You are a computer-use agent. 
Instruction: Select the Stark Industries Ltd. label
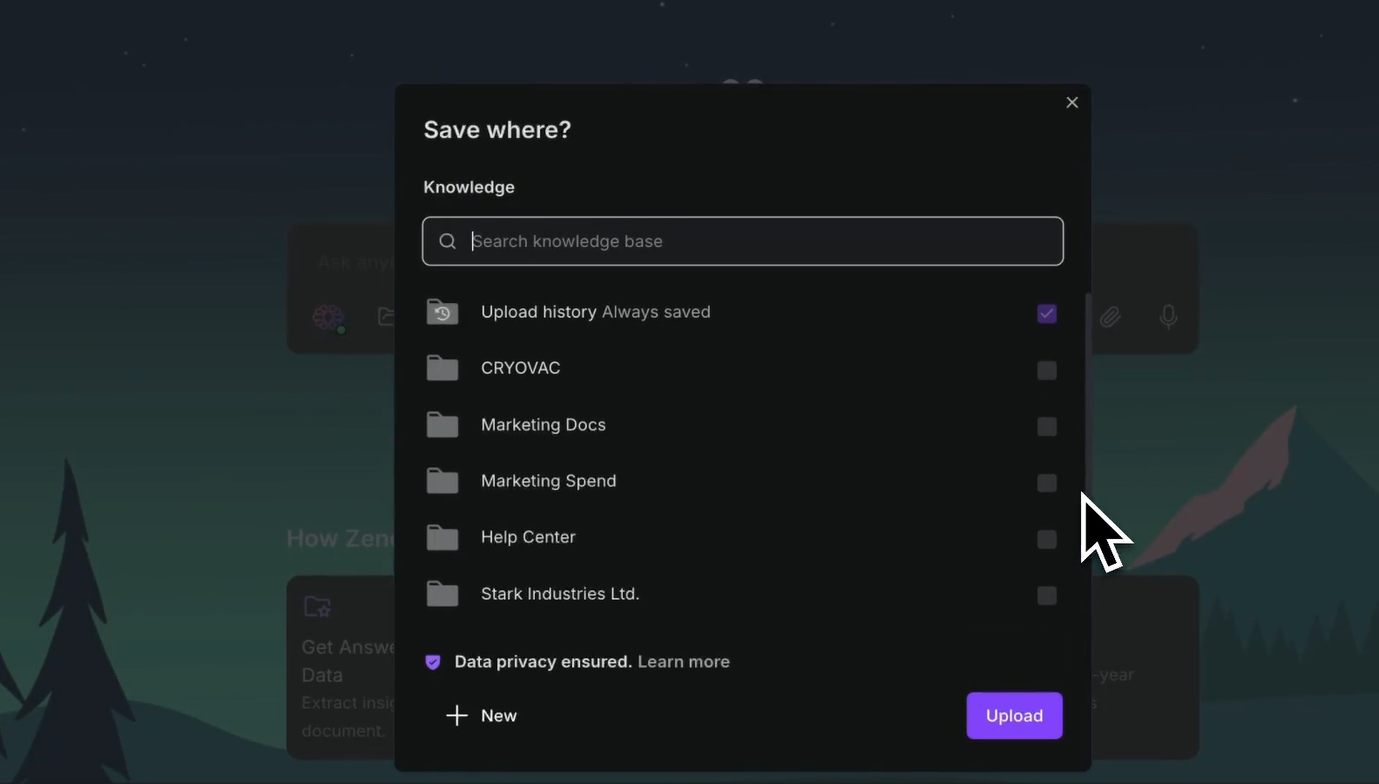560,594
